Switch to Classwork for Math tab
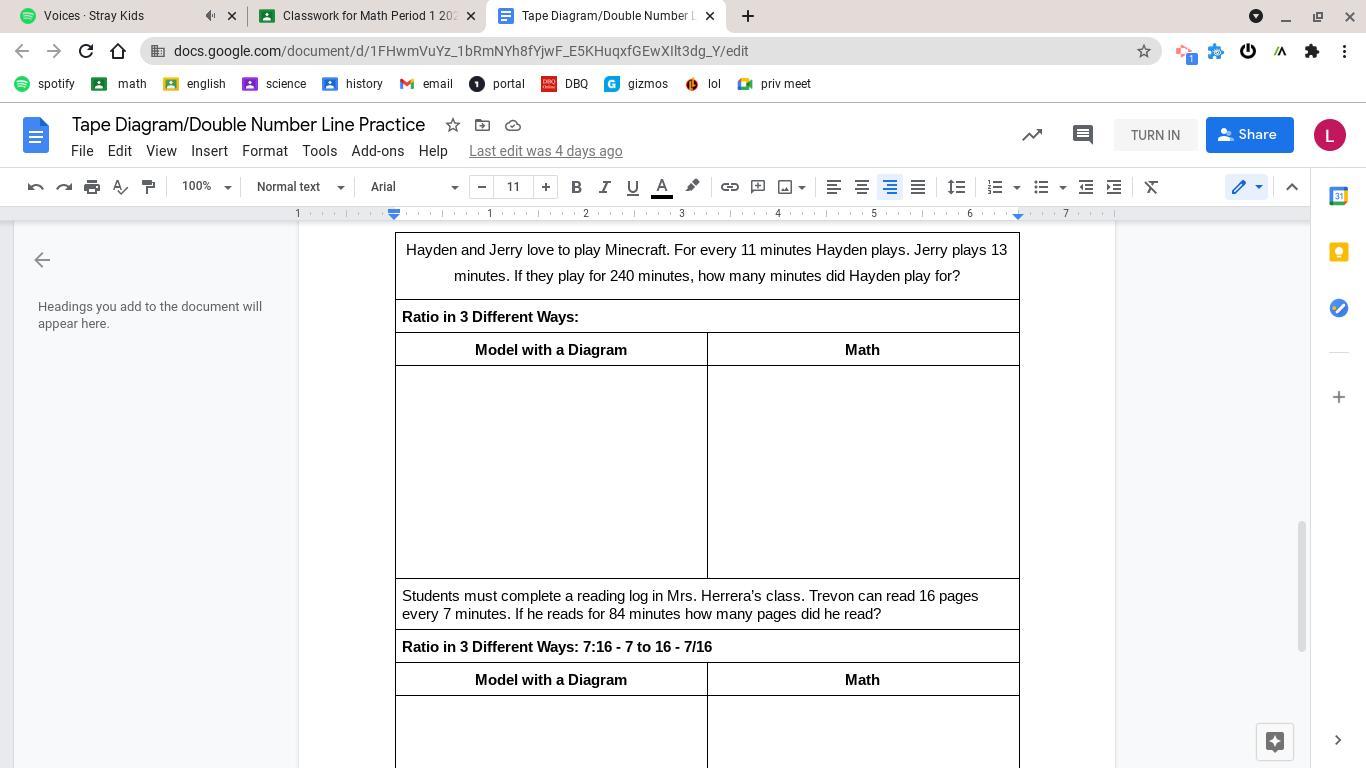Image resolution: width=1366 pixels, height=768 pixels. (368, 16)
